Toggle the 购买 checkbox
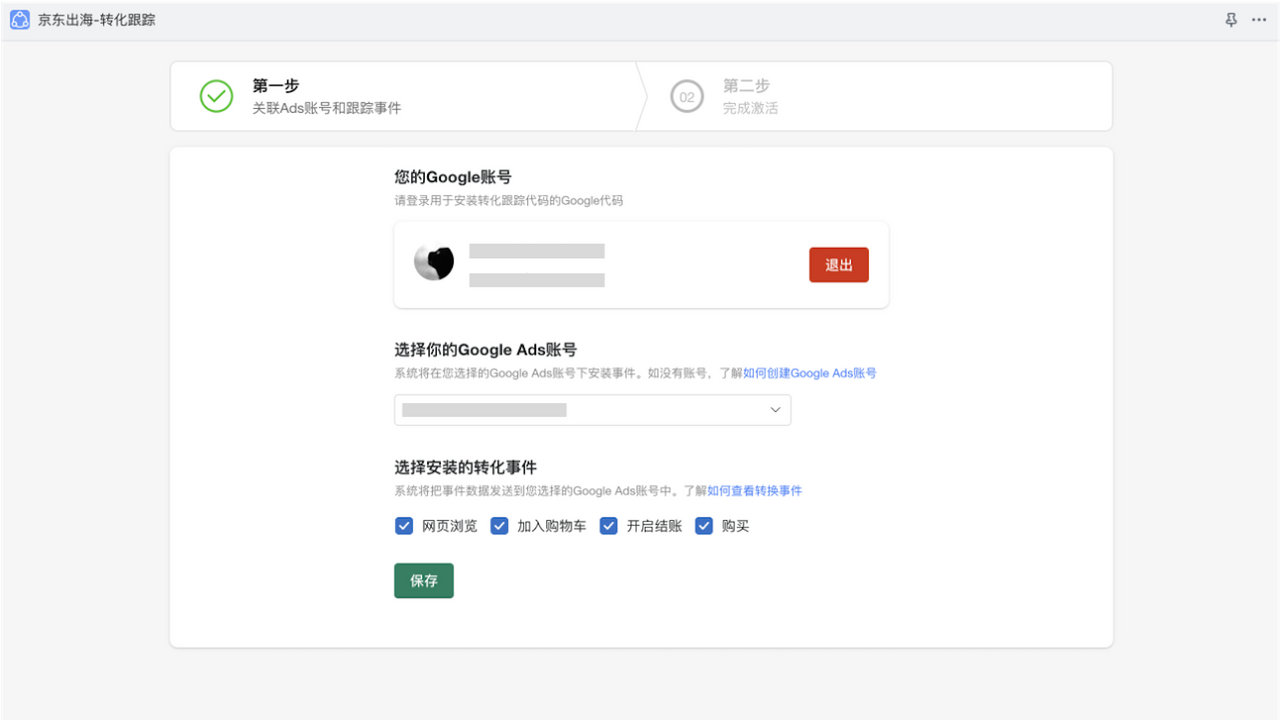The width and height of the screenshot is (1280, 720). pyautogui.click(x=704, y=526)
